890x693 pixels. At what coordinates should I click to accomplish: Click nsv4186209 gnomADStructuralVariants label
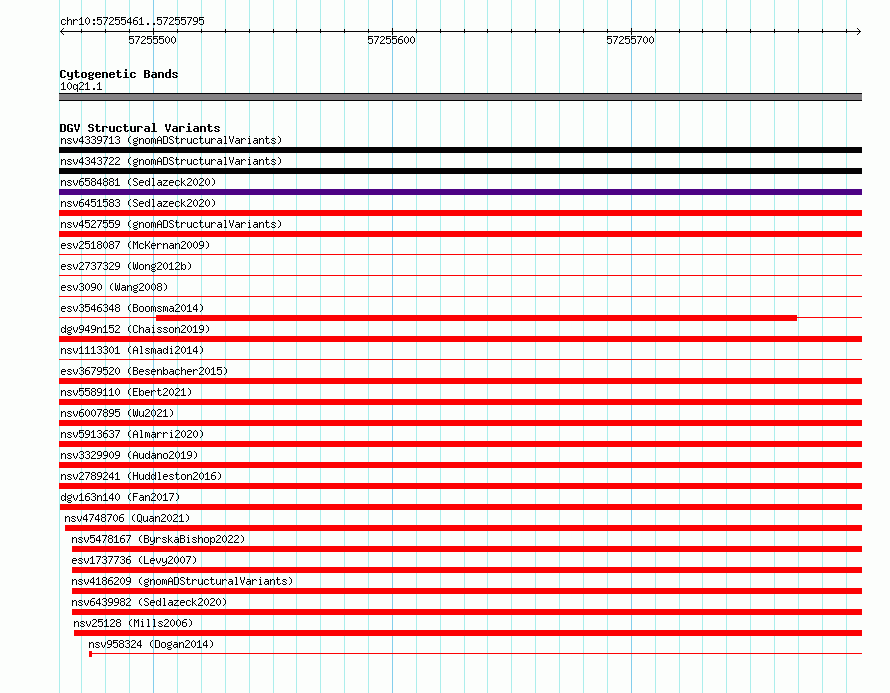pyautogui.click(x=182, y=581)
